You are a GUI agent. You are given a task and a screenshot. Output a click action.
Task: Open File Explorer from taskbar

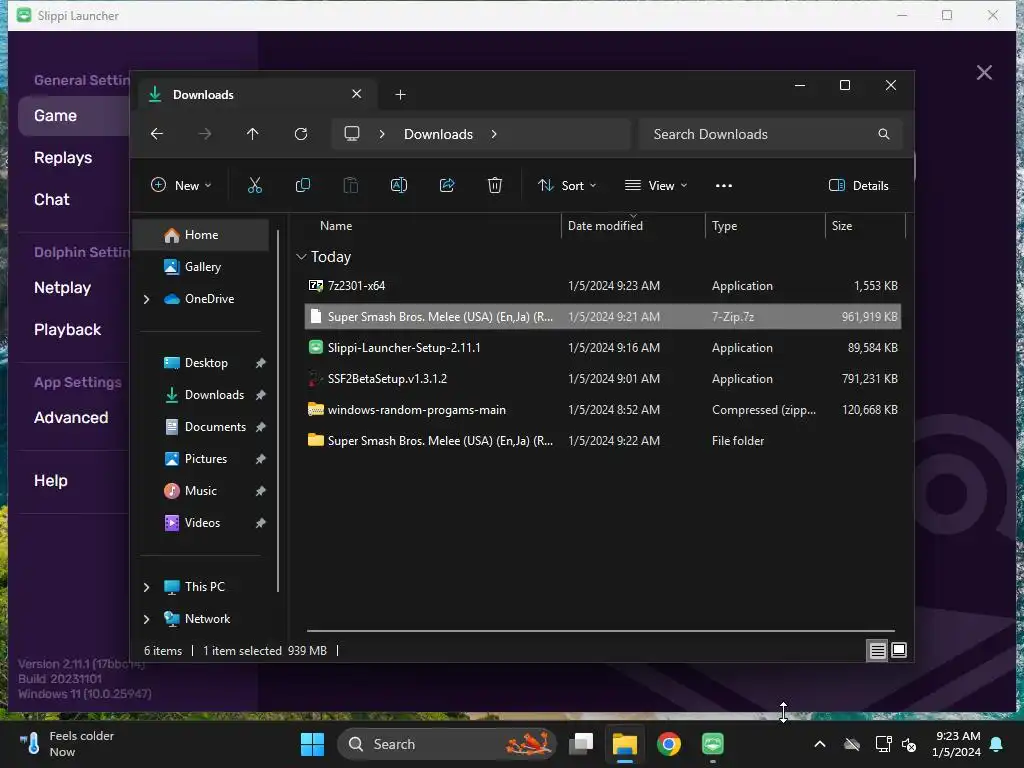point(625,744)
